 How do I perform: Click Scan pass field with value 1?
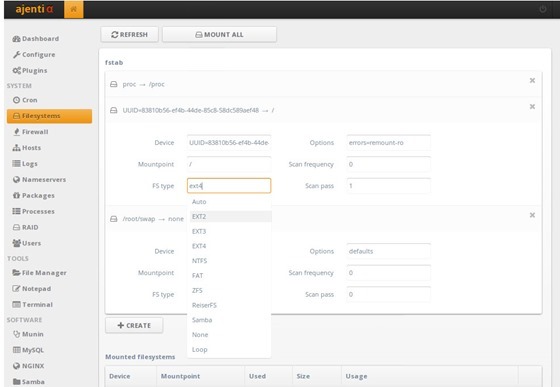[389, 186]
